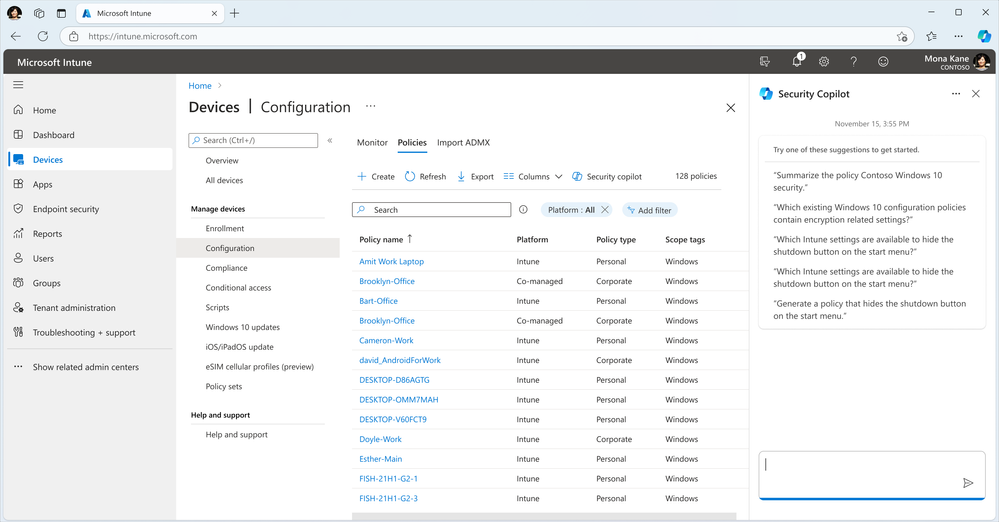The height and width of the screenshot is (522, 999).
Task: Open the hamburger navigation menu
Action: (18, 84)
